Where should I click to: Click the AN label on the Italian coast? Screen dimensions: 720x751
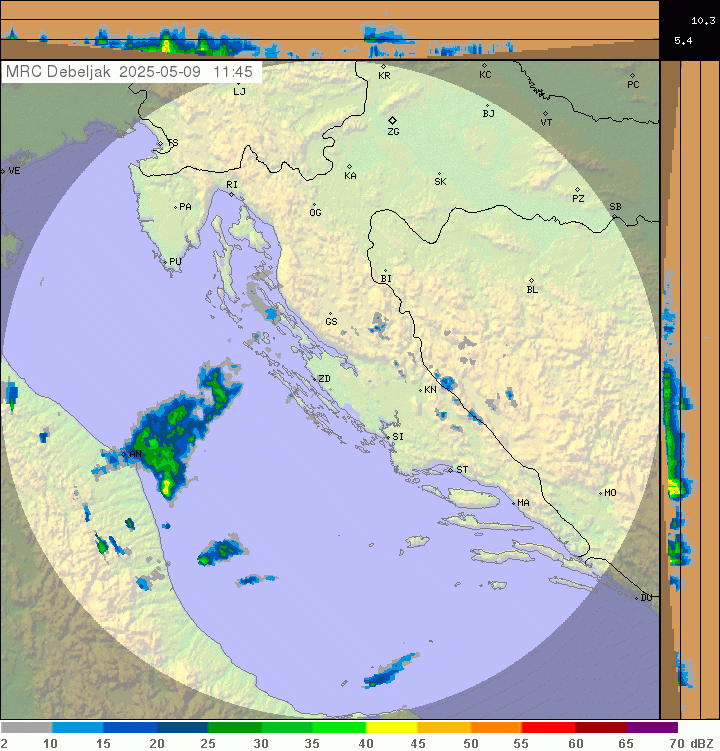pyautogui.click(x=136, y=454)
